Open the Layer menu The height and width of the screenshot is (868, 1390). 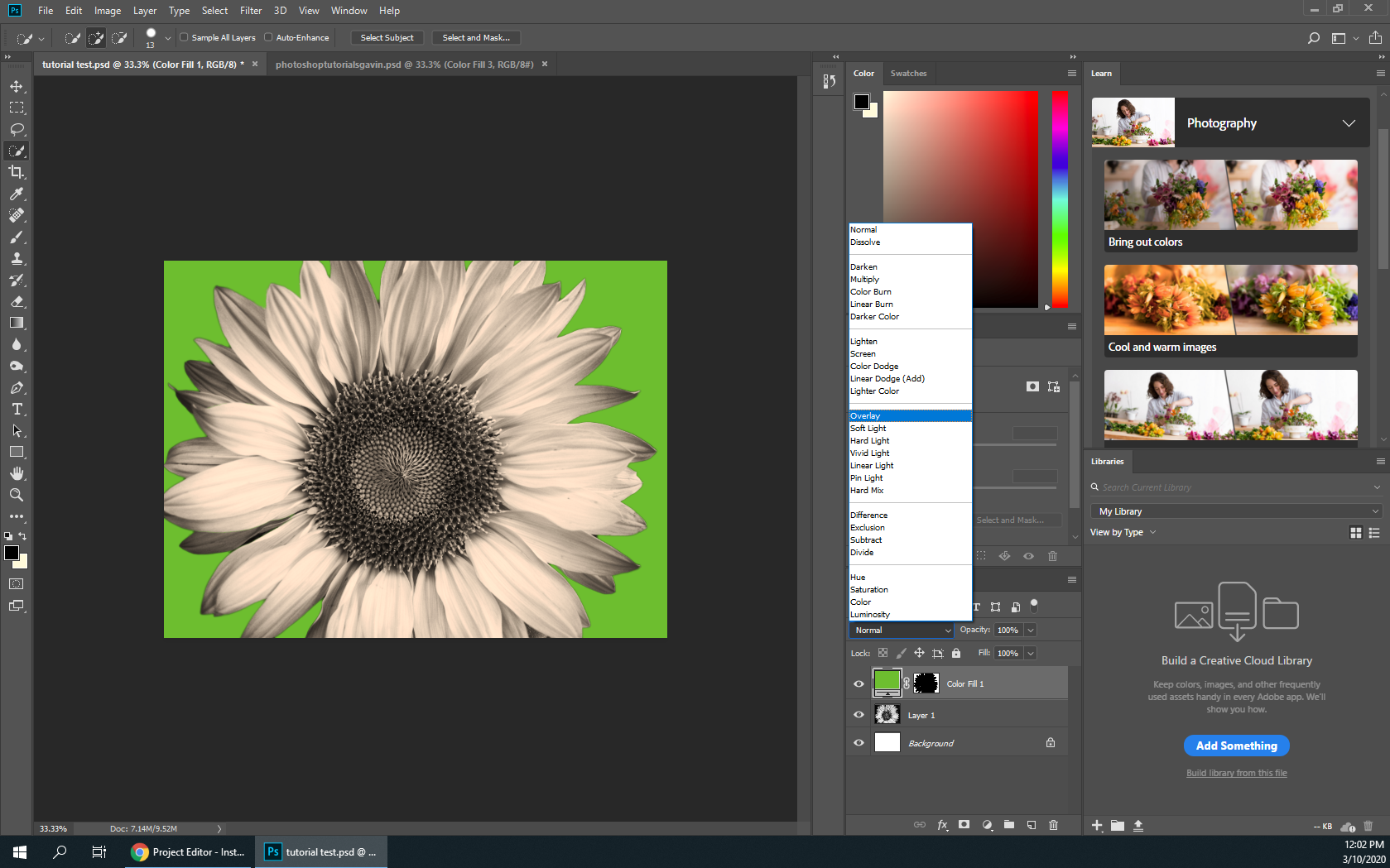click(145, 11)
